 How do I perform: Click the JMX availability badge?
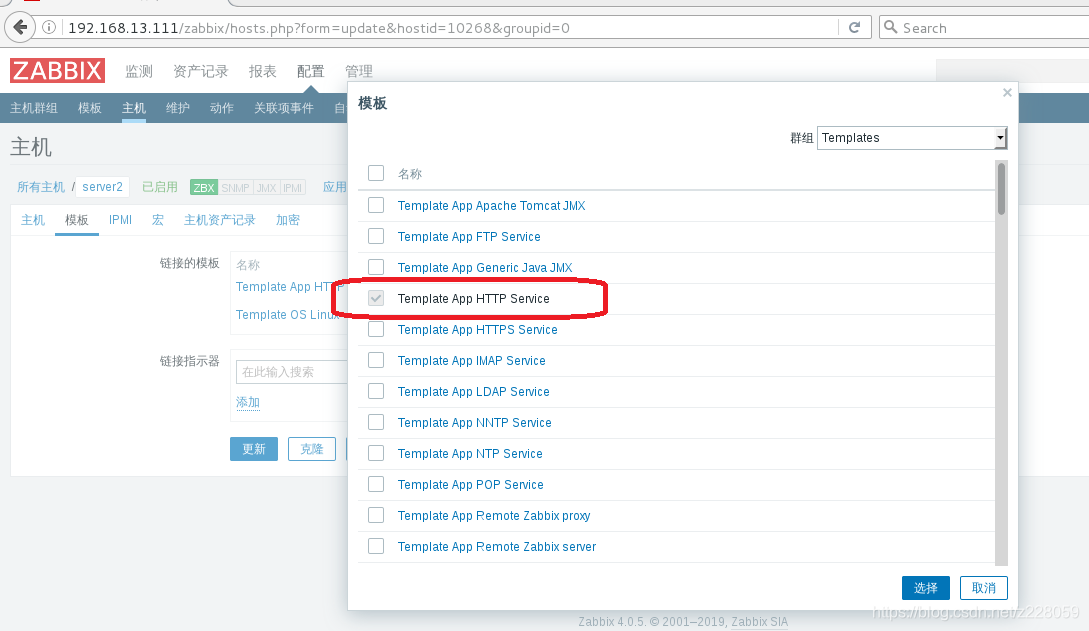click(267, 187)
